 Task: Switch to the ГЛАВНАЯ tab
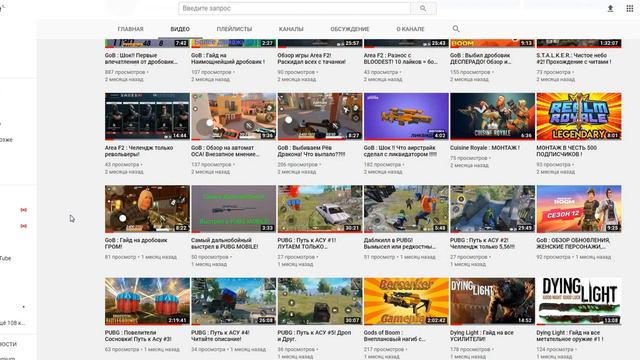[131, 29]
